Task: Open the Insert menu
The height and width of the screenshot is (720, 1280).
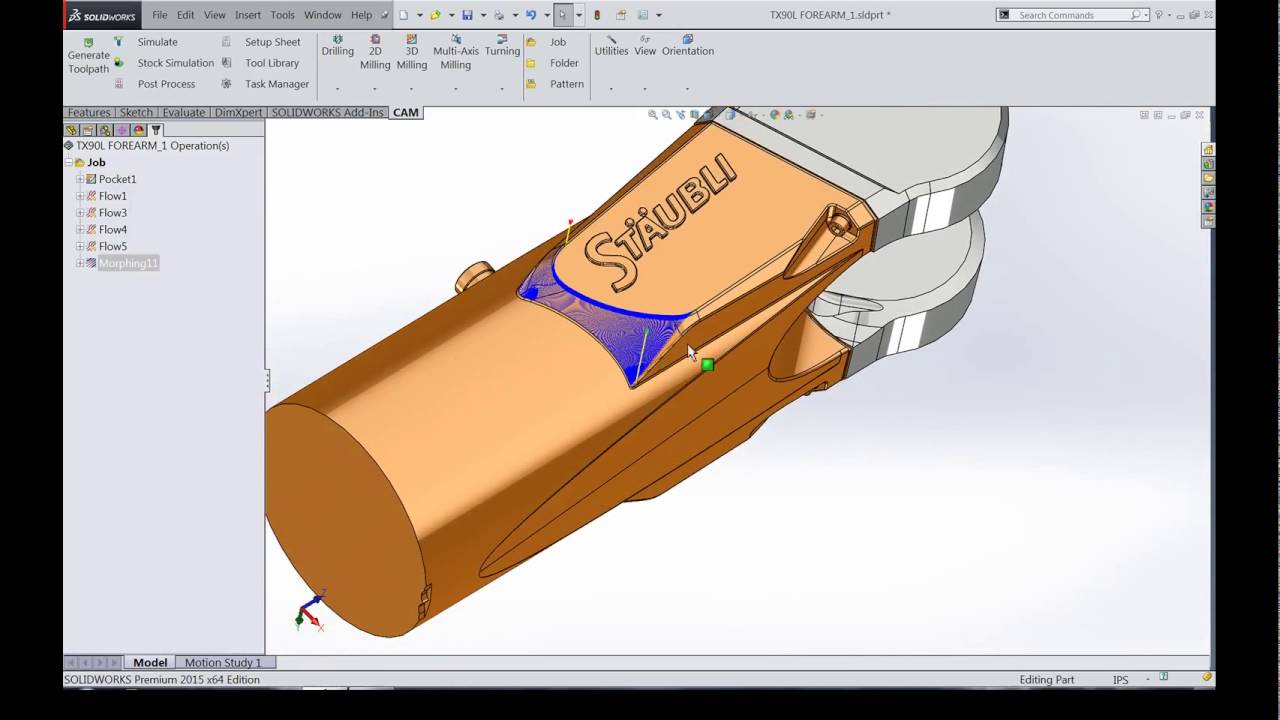Action: pyautogui.click(x=248, y=15)
